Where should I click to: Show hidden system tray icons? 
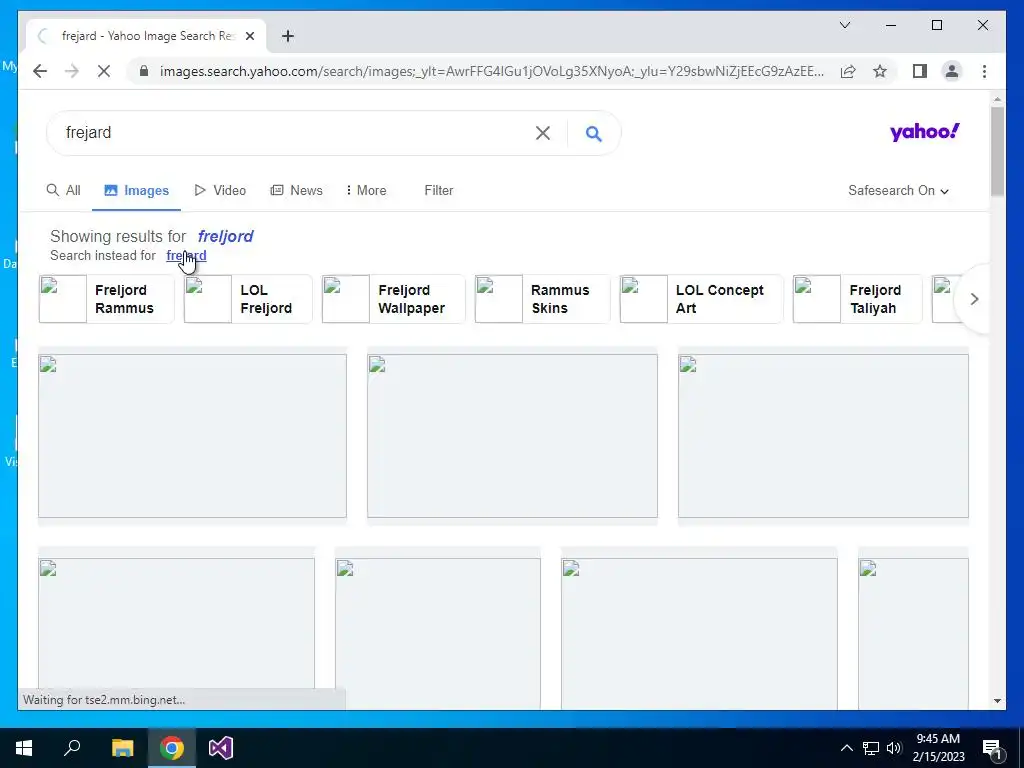[x=846, y=748]
